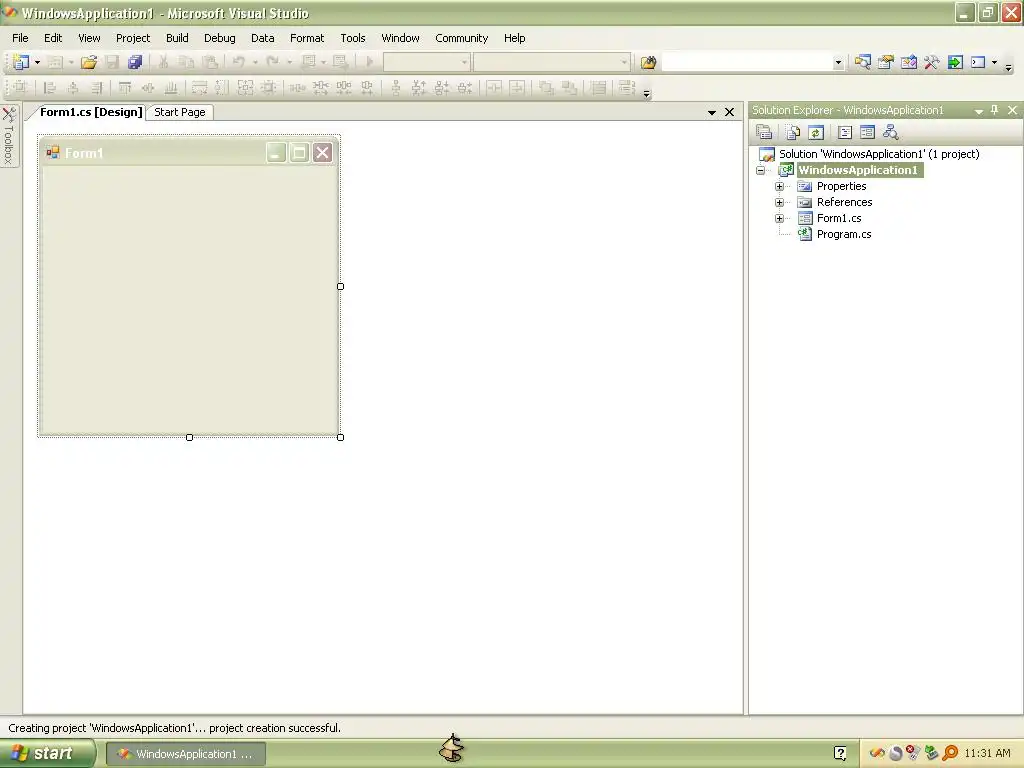Click Solution Explorer's Properties icon

pos(764,133)
